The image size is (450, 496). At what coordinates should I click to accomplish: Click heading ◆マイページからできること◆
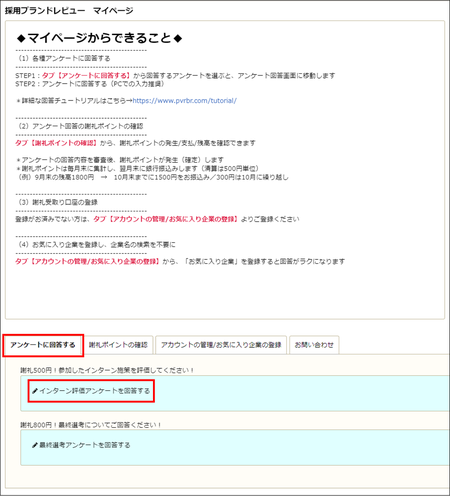tap(99, 38)
